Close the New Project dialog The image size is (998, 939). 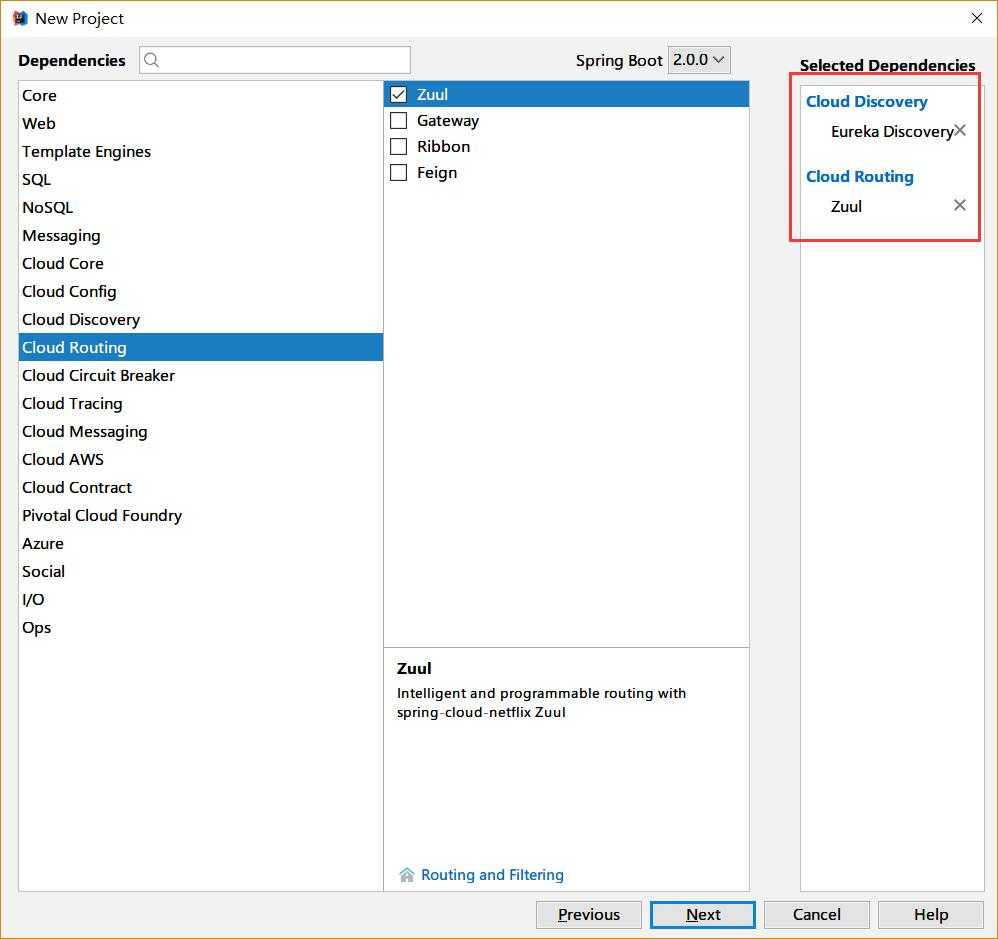(976, 18)
